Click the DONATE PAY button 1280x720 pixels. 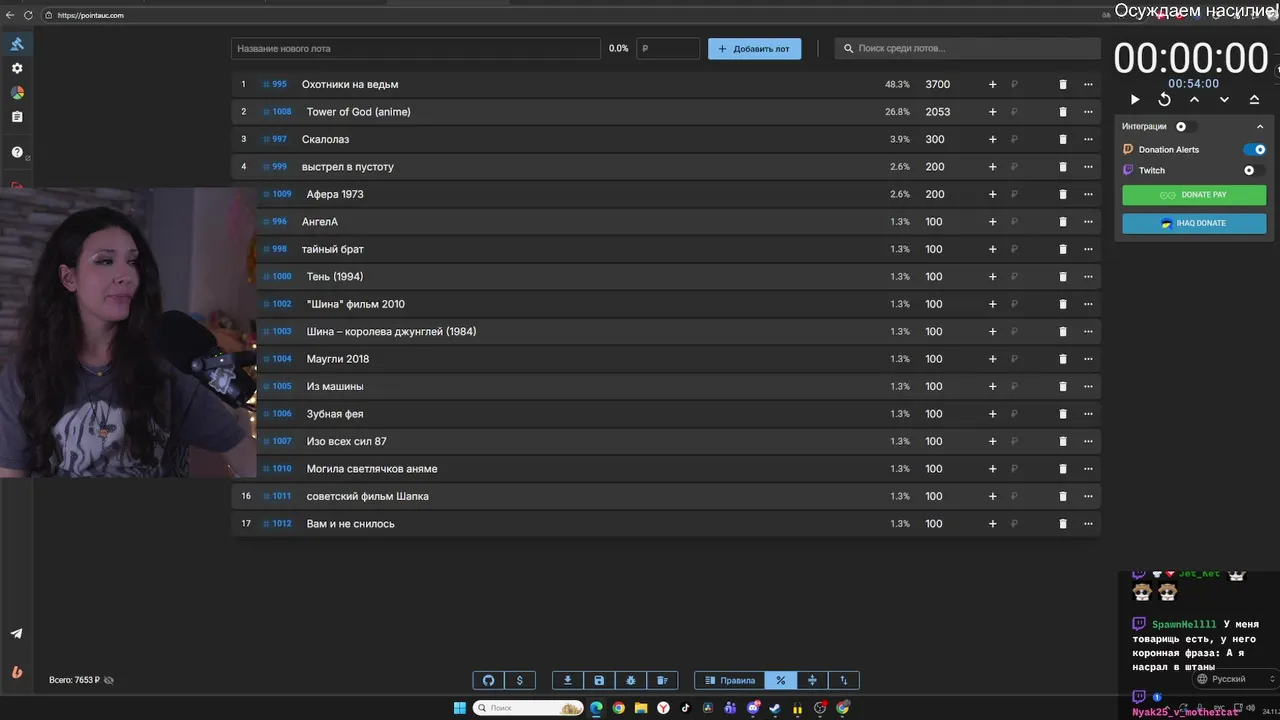click(1194, 195)
